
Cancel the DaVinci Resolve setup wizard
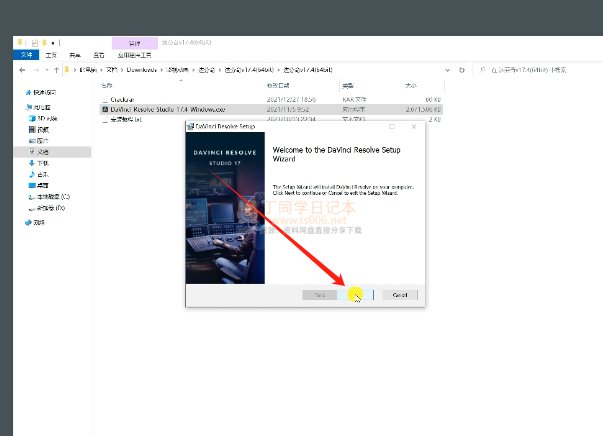[x=399, y=295]
